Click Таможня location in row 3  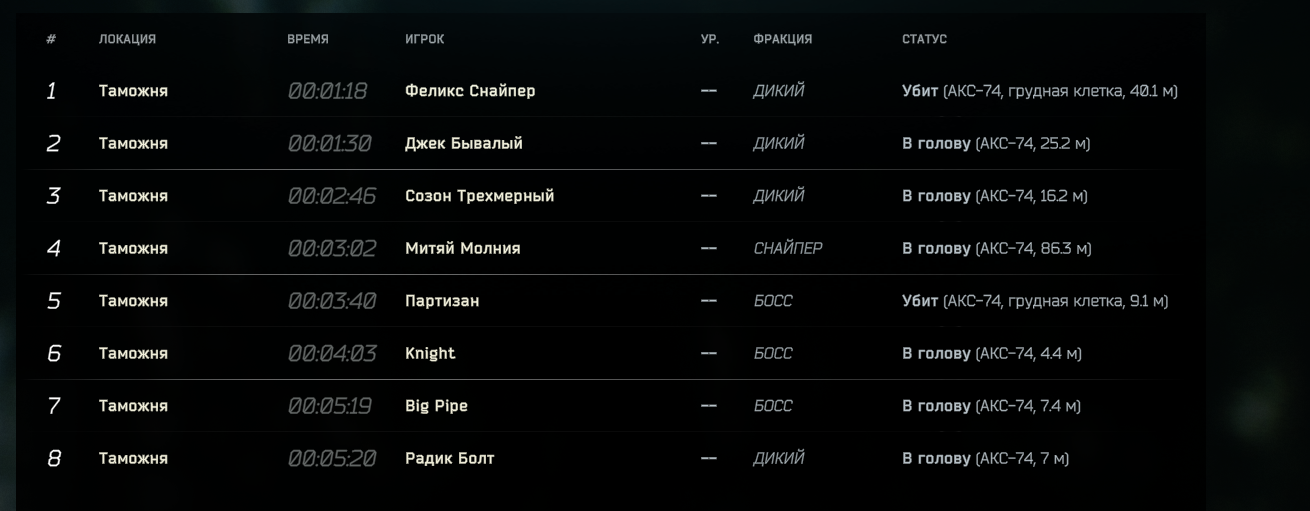coord(133,196)
